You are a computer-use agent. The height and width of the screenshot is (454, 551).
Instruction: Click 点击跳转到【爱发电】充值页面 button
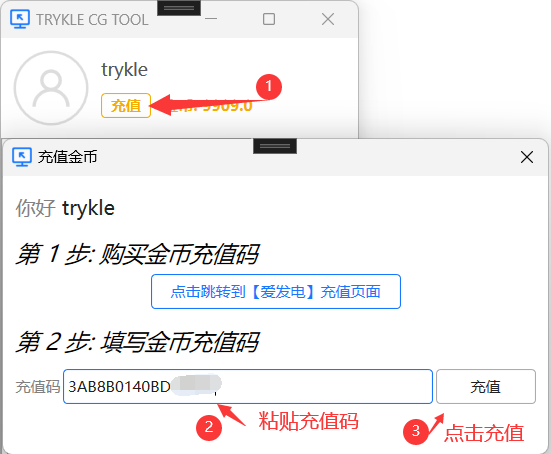click(276, 292)
